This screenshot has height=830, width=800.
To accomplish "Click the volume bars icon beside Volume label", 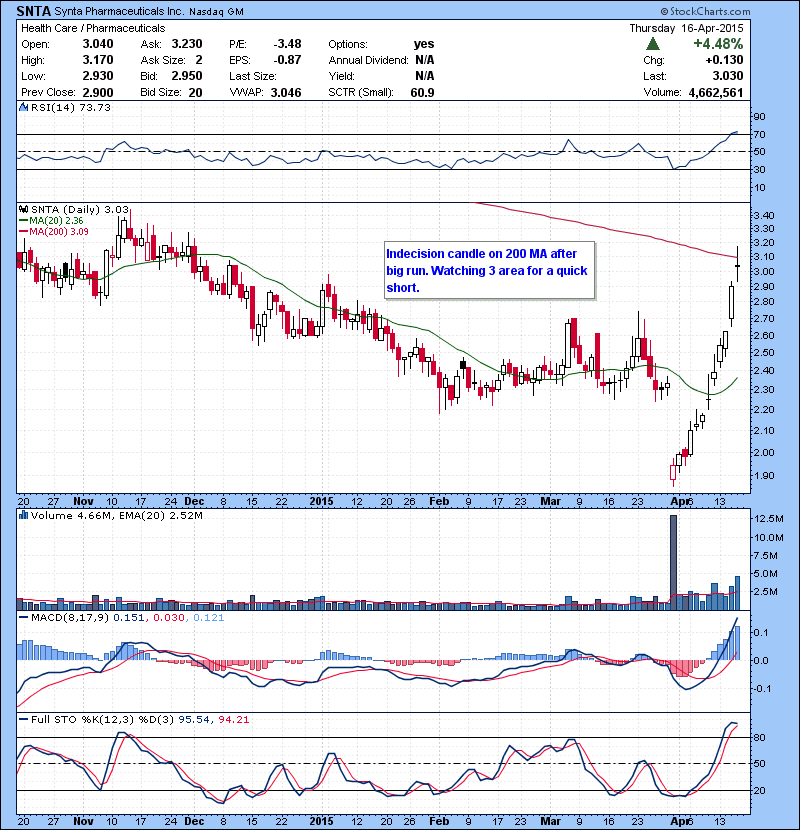I will (x=23, y=515).
